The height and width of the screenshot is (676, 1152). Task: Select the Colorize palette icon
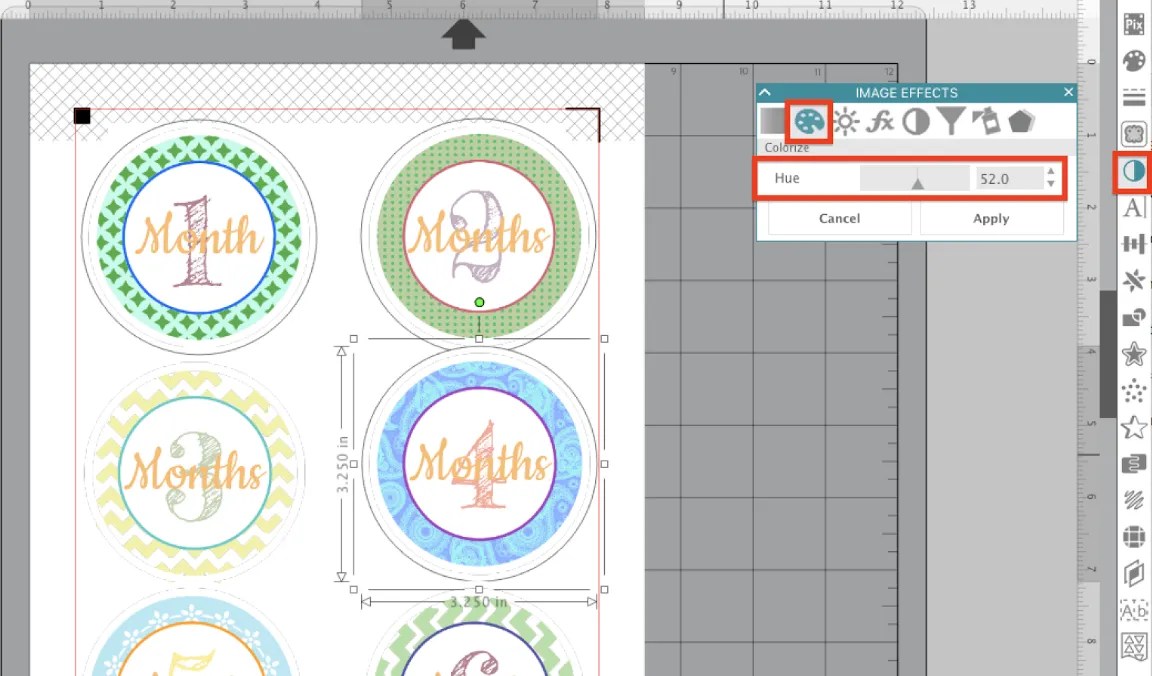point(809,123)
